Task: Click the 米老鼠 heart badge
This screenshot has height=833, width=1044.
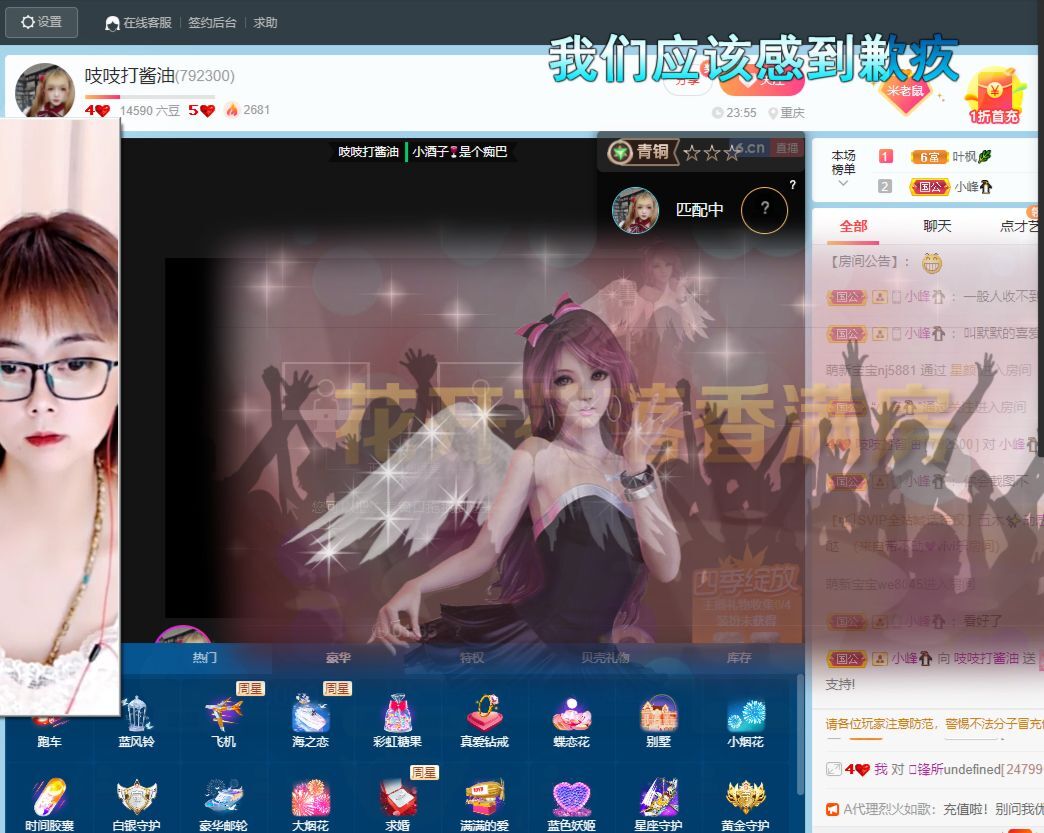Action: [x=905, y=92]
